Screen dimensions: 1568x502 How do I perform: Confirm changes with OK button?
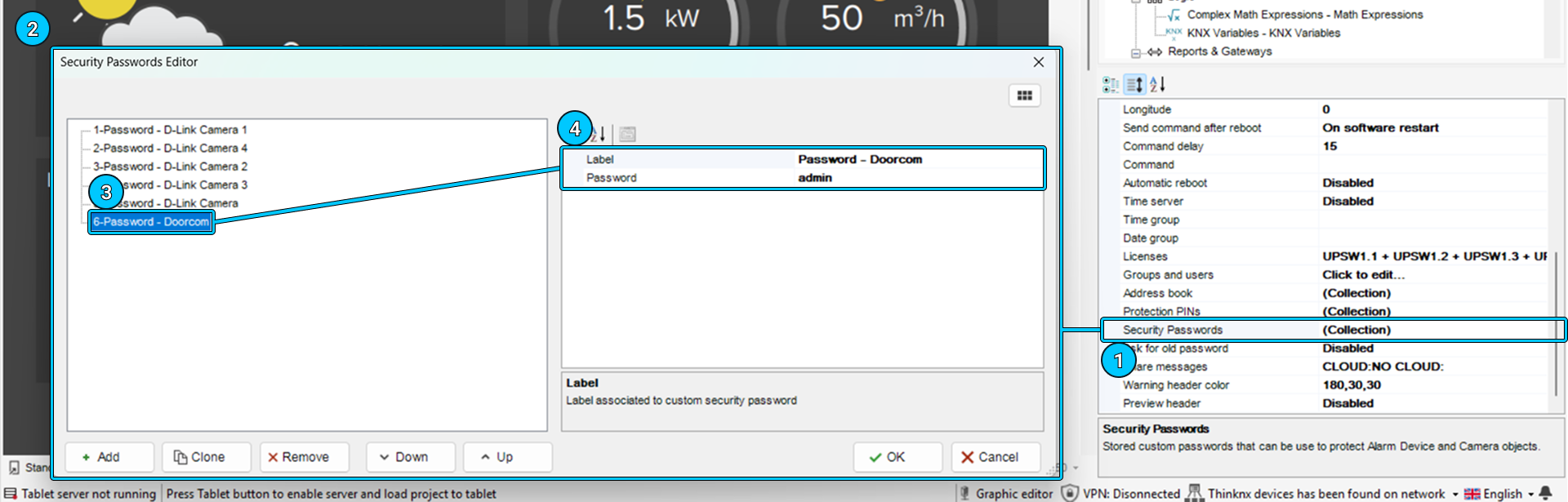pos(898,457)
